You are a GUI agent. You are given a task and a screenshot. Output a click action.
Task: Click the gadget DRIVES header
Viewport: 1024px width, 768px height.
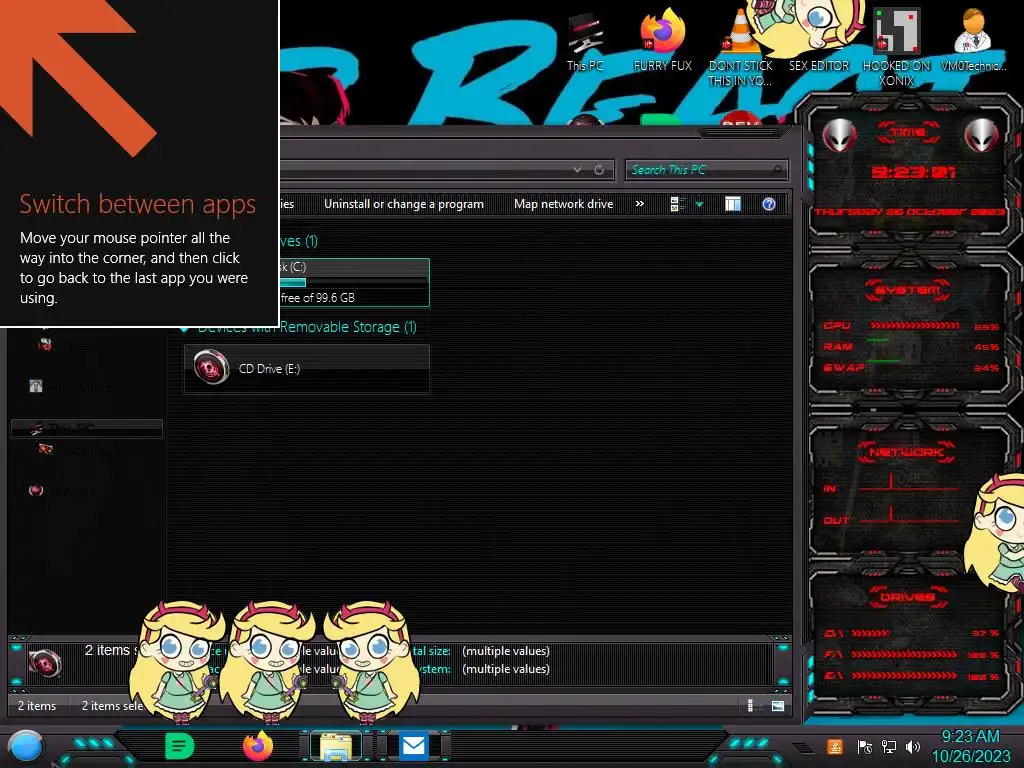[908, 596]
